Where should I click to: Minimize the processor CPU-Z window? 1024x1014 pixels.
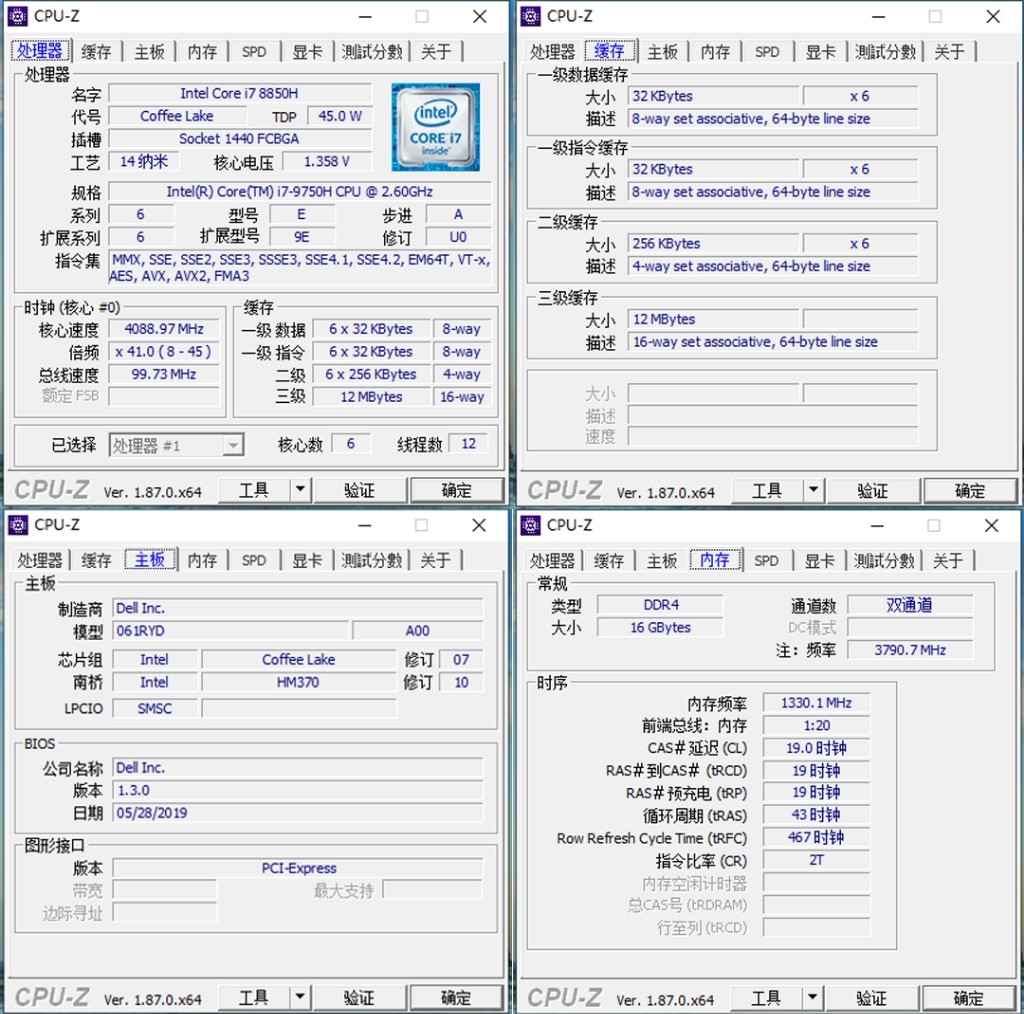pos(365,16)
